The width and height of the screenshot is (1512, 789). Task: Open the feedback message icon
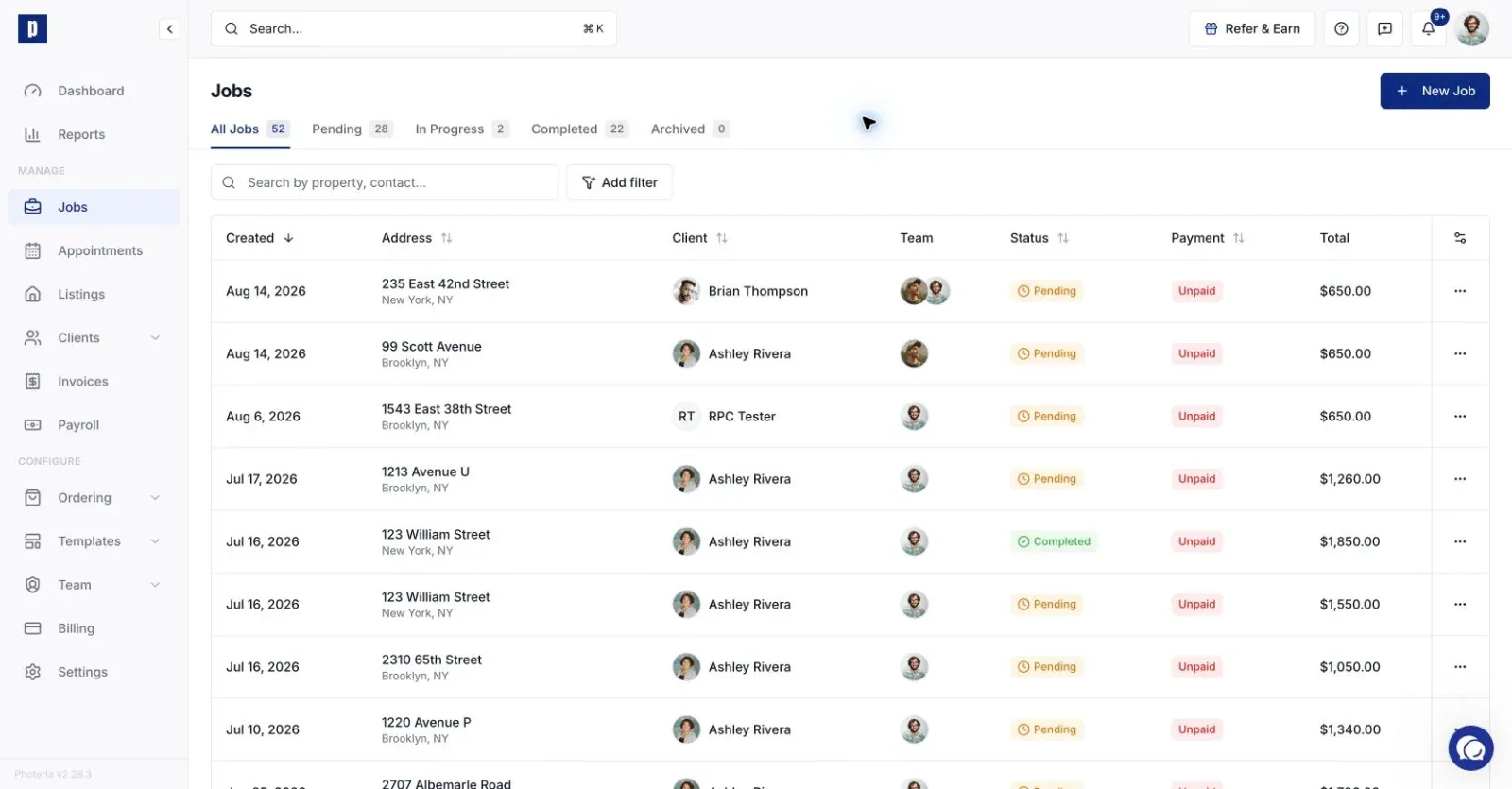pos(1384,29)
